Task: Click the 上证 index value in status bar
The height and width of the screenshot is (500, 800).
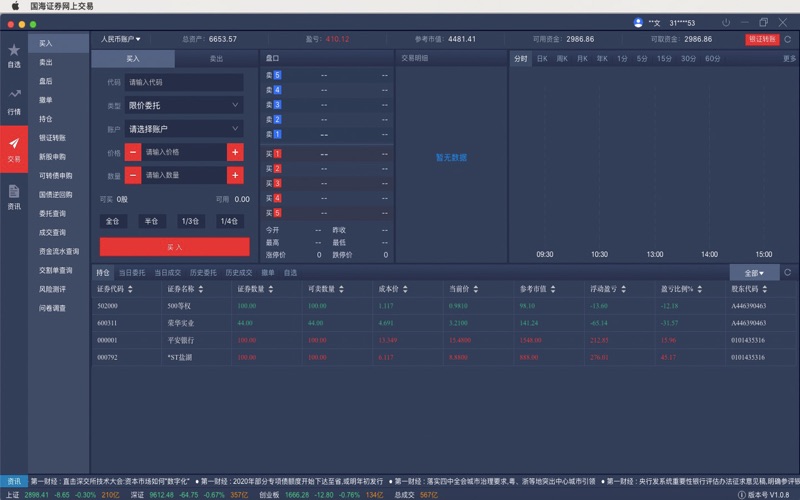Action: [x=37, y=495]
